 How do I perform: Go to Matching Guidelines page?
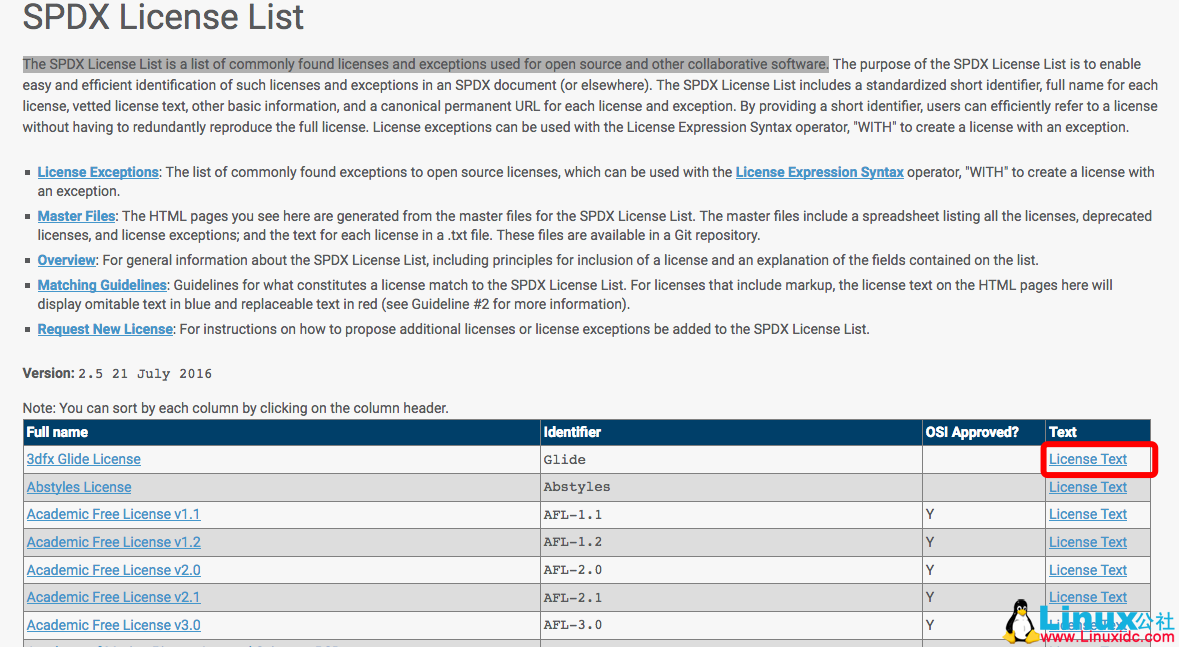click(x=102, y=285)
